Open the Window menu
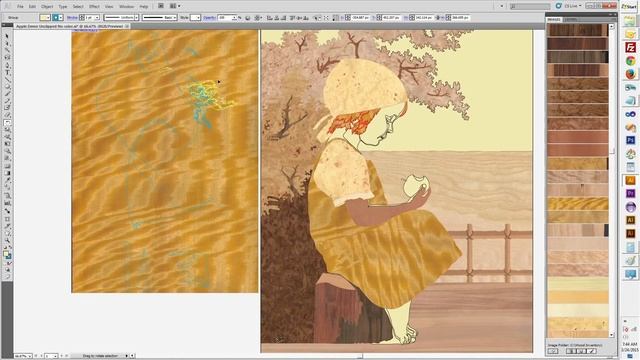The width and height of the screenshot is (640, 360). (x=126, y=7)
